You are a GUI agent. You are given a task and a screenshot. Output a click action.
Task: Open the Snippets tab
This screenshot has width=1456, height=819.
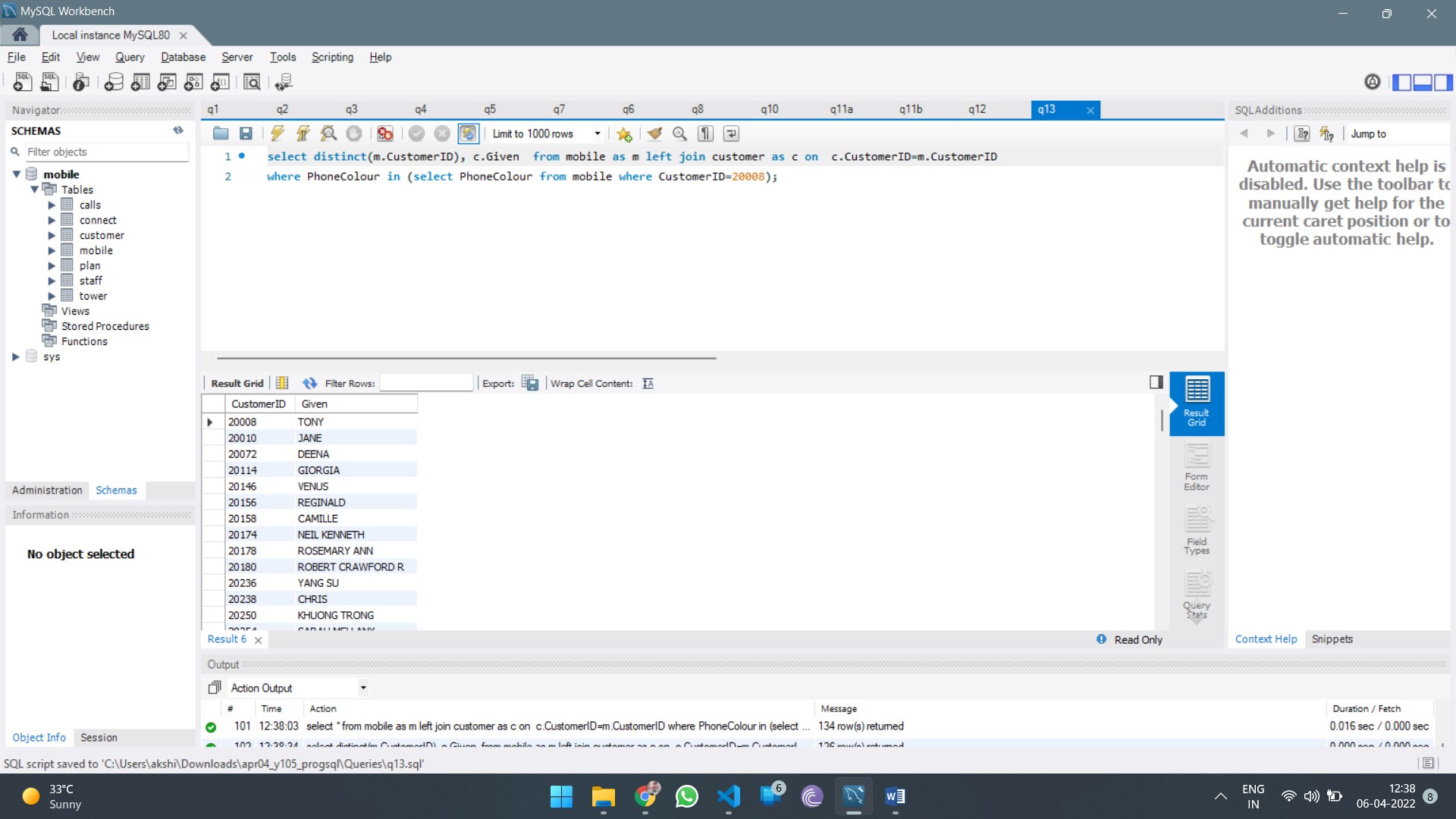tap(1332, 639)
